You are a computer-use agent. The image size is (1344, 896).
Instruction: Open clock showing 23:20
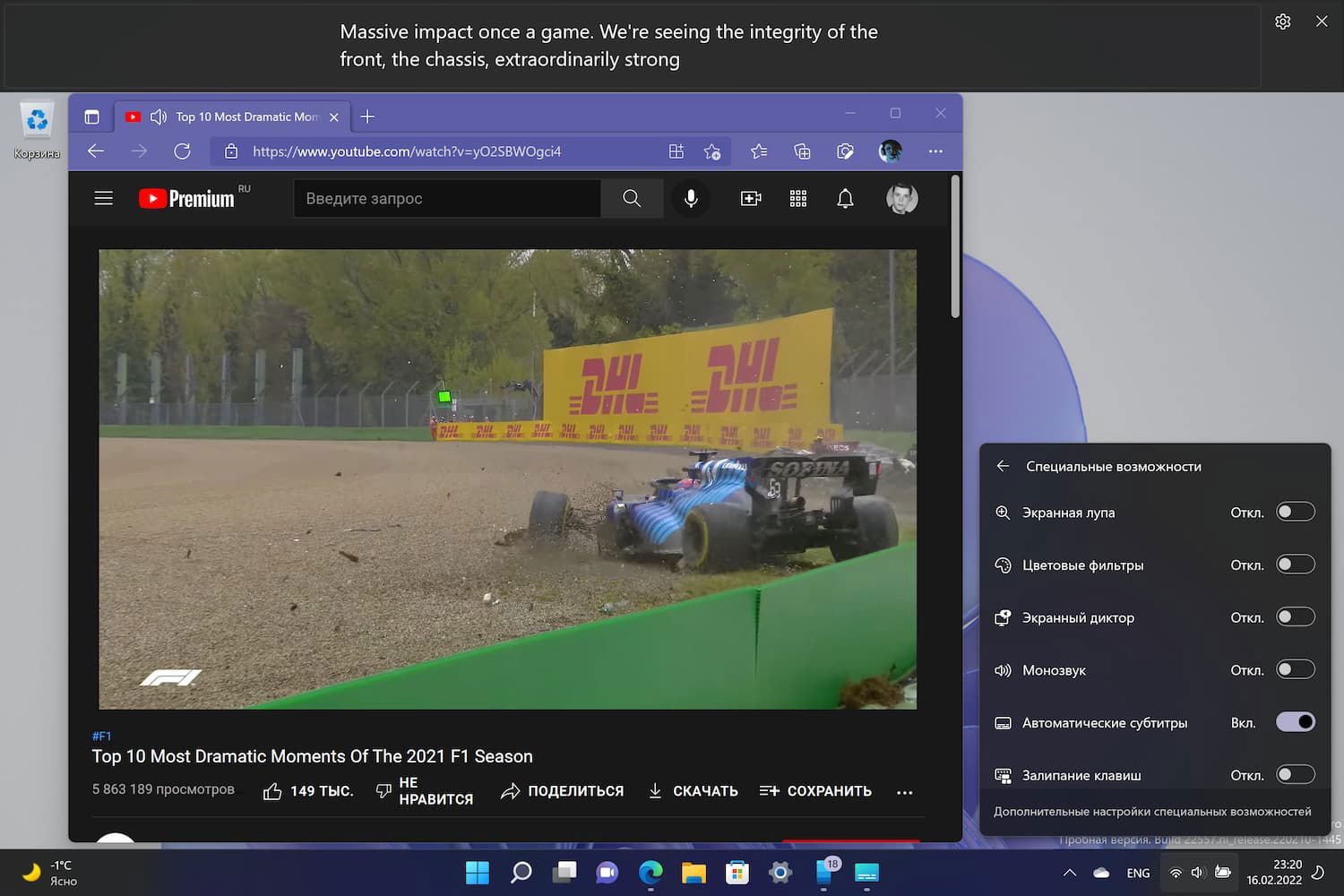click(1274, 873)
